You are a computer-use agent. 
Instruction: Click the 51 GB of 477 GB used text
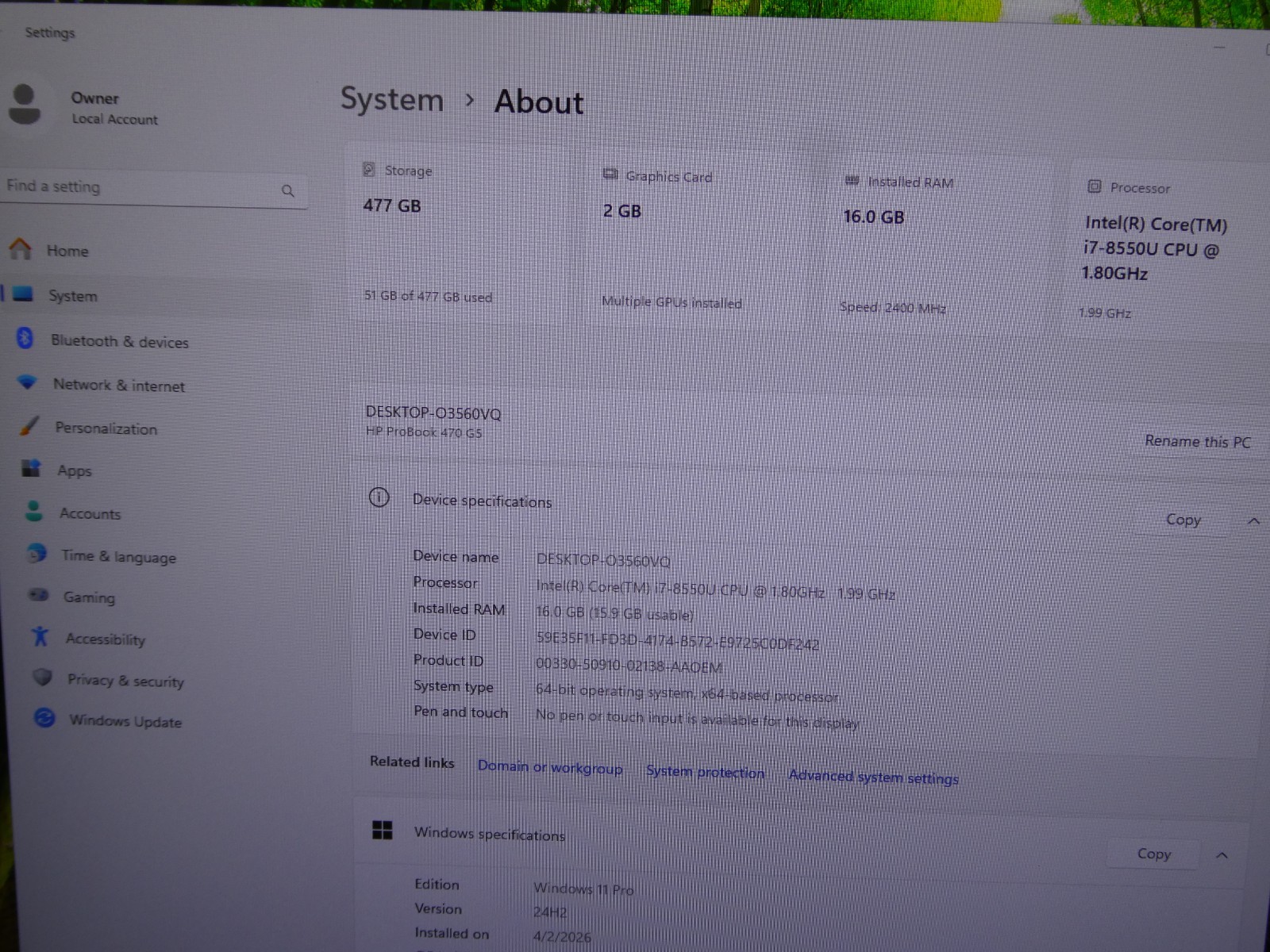[428, 296]
